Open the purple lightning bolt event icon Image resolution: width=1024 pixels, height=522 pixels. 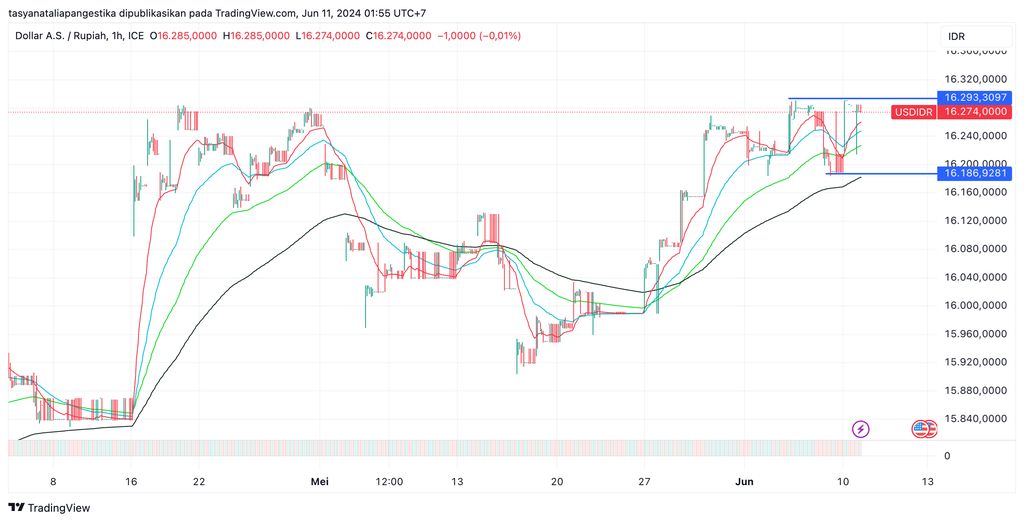click(x=860, y=429)
